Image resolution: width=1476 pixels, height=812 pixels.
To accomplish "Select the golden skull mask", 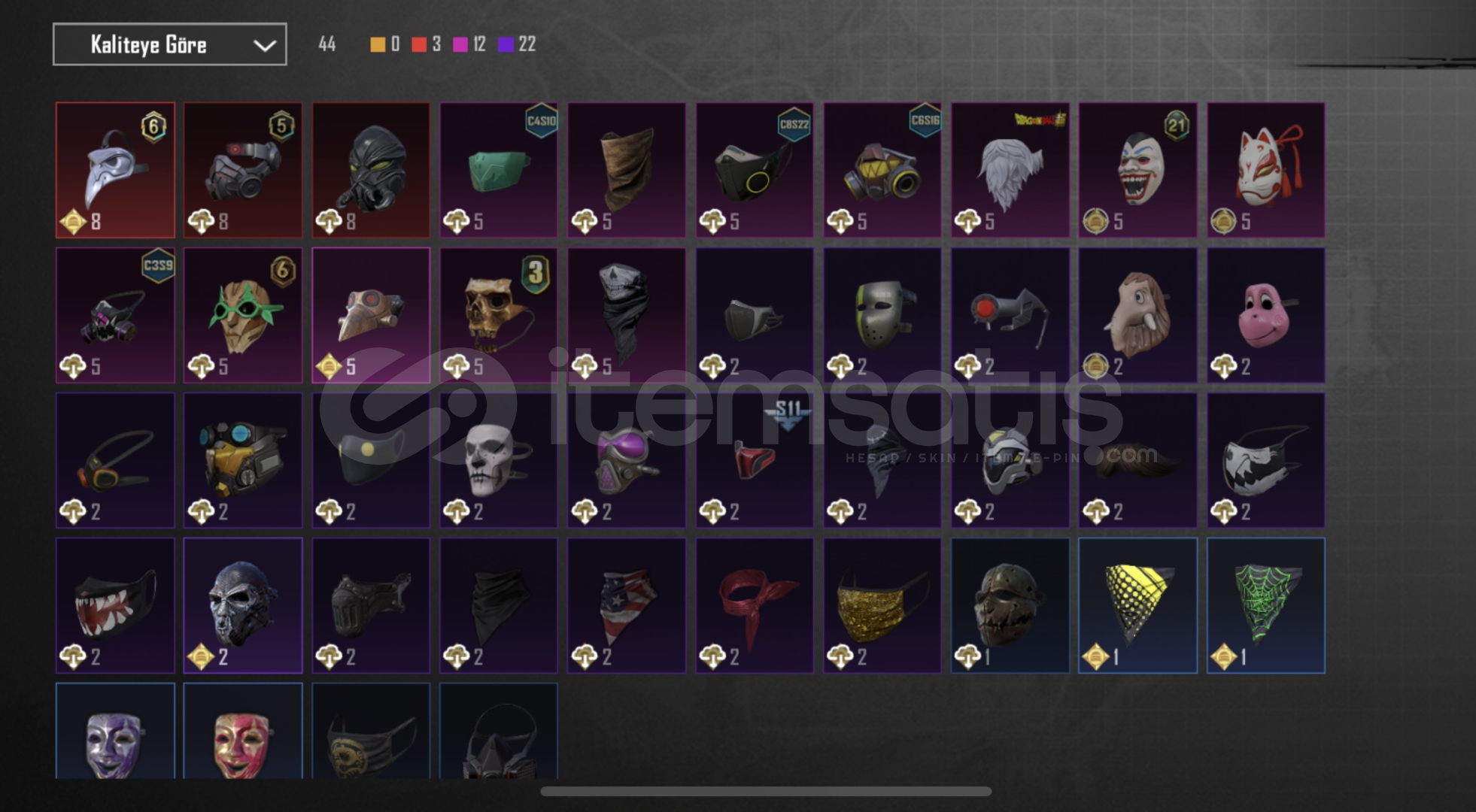I will click(x=499, y=315).
